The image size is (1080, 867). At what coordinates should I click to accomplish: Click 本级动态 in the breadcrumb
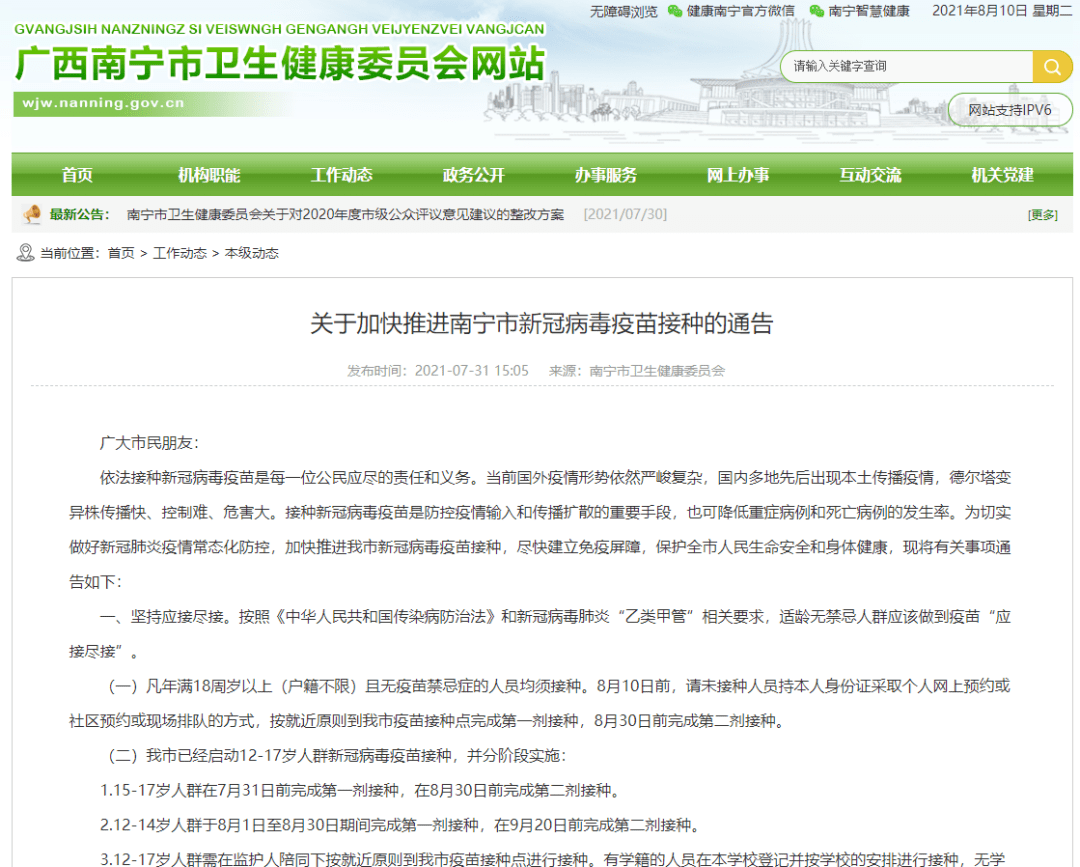(252, 253)
